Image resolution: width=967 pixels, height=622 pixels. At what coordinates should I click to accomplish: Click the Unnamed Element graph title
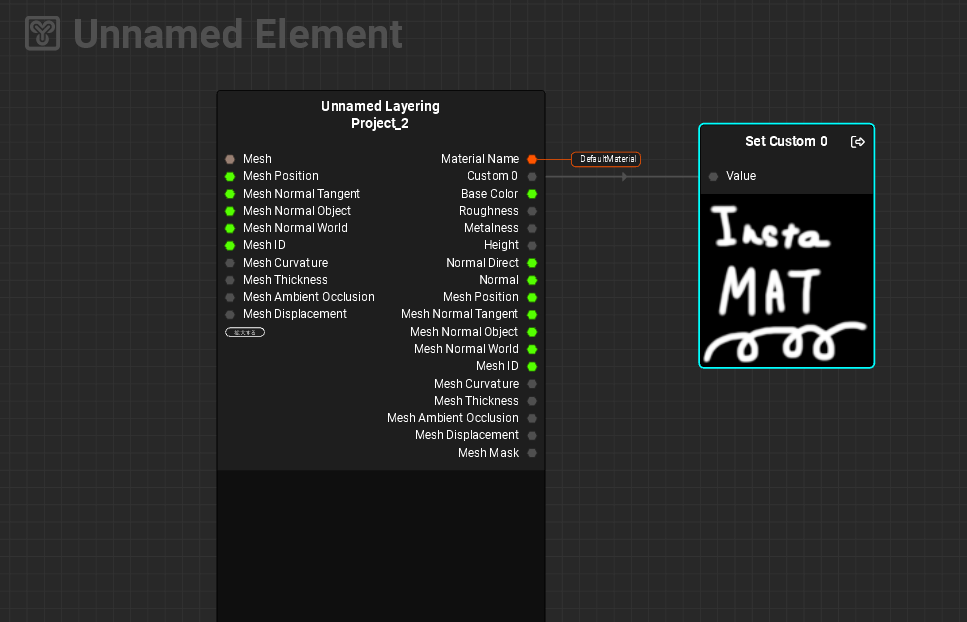pyautogui.click(x=238, y=34)
